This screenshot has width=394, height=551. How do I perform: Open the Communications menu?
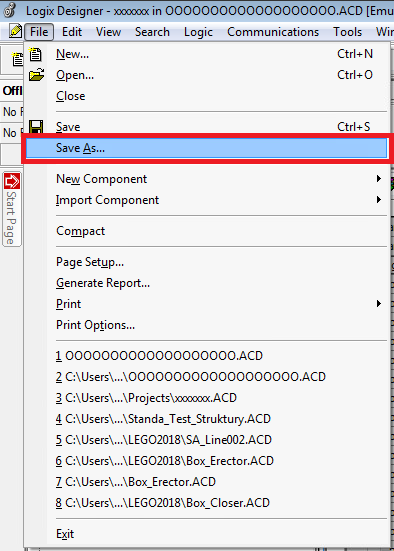tap(273, 32)
